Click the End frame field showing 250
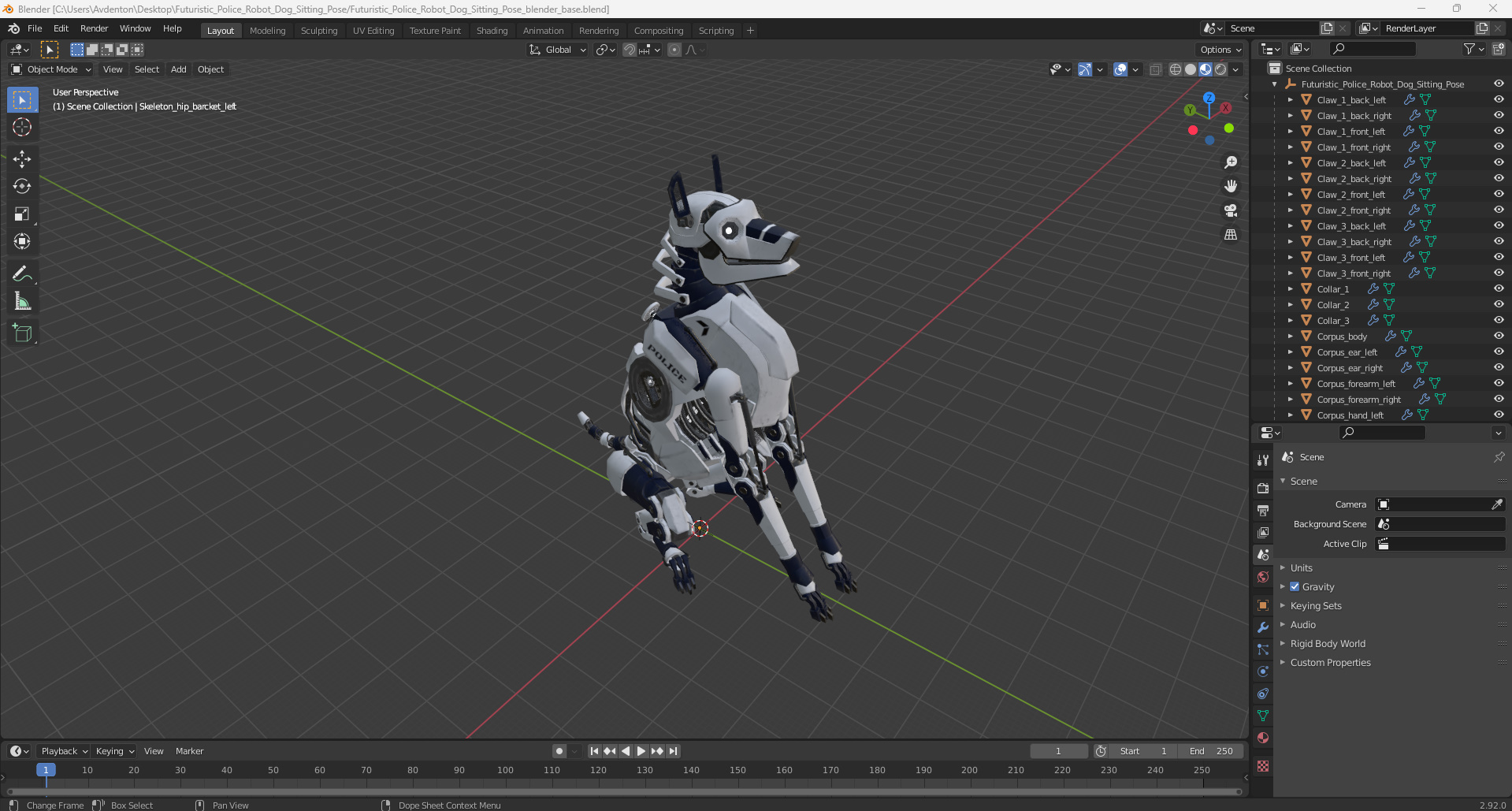This screenshot has height=811, width=1512. [x=1212, y=751]
